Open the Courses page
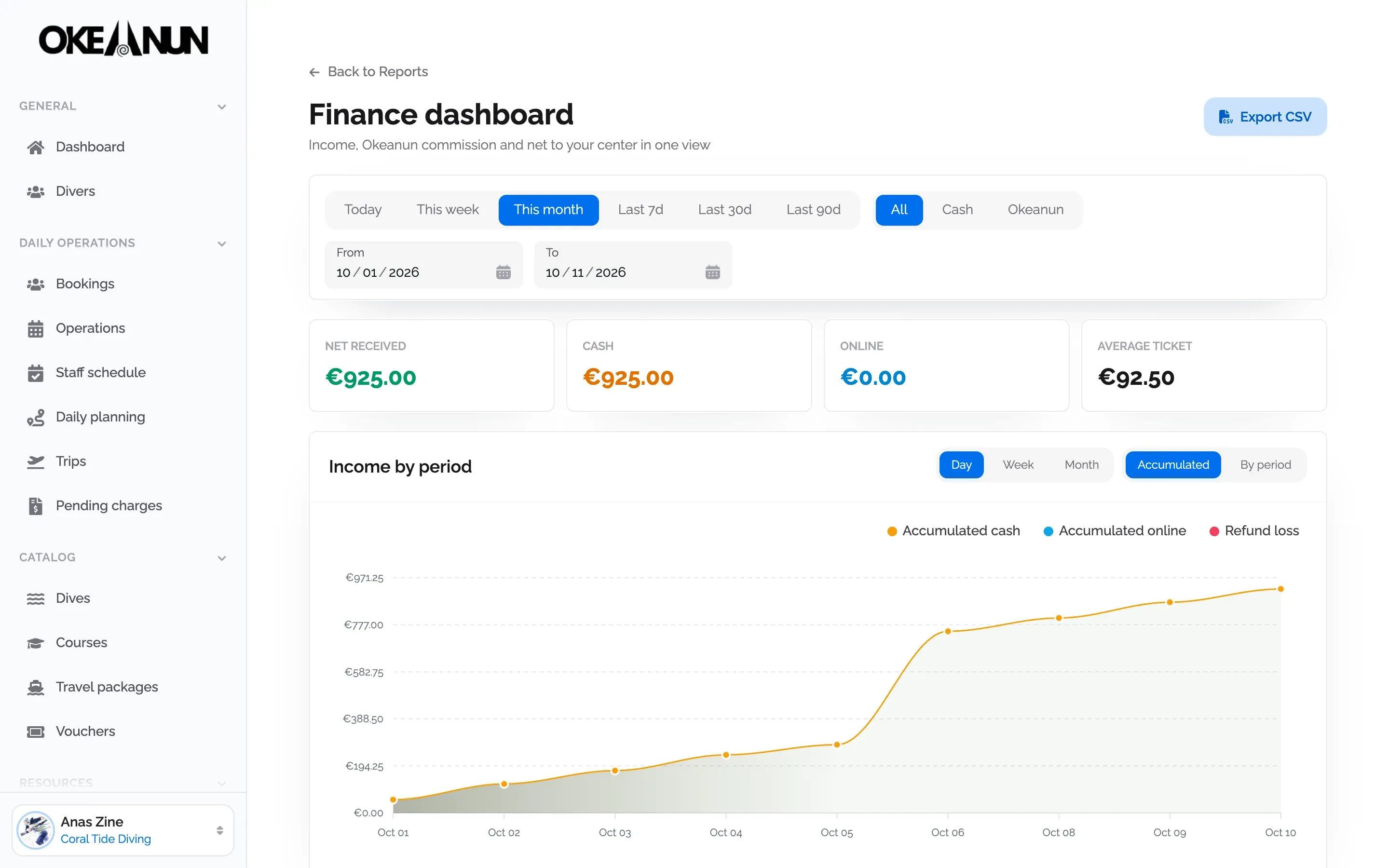Image resolution: width=1389 pixels, height=868 pixels. pyautogui.click(x=123, y=643)
